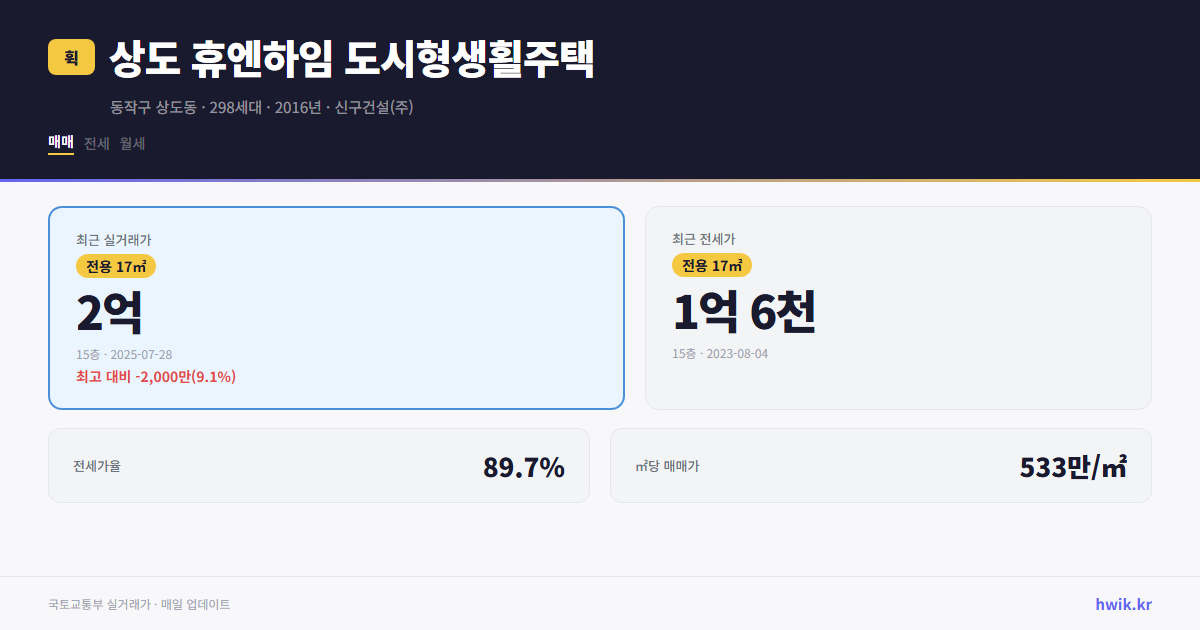
Task: Click the 최고 대비 -2,000만(9.1%) text
Action: (155, 377)
